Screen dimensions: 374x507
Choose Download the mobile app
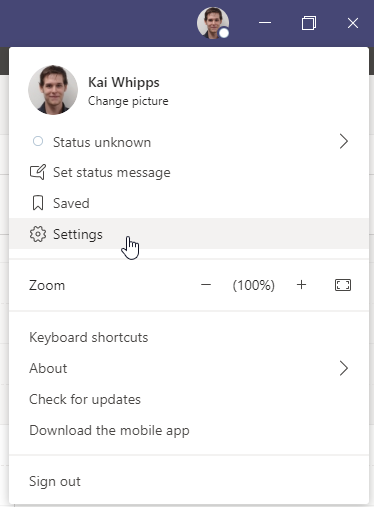pyautogui.click(x=189, y=430)
